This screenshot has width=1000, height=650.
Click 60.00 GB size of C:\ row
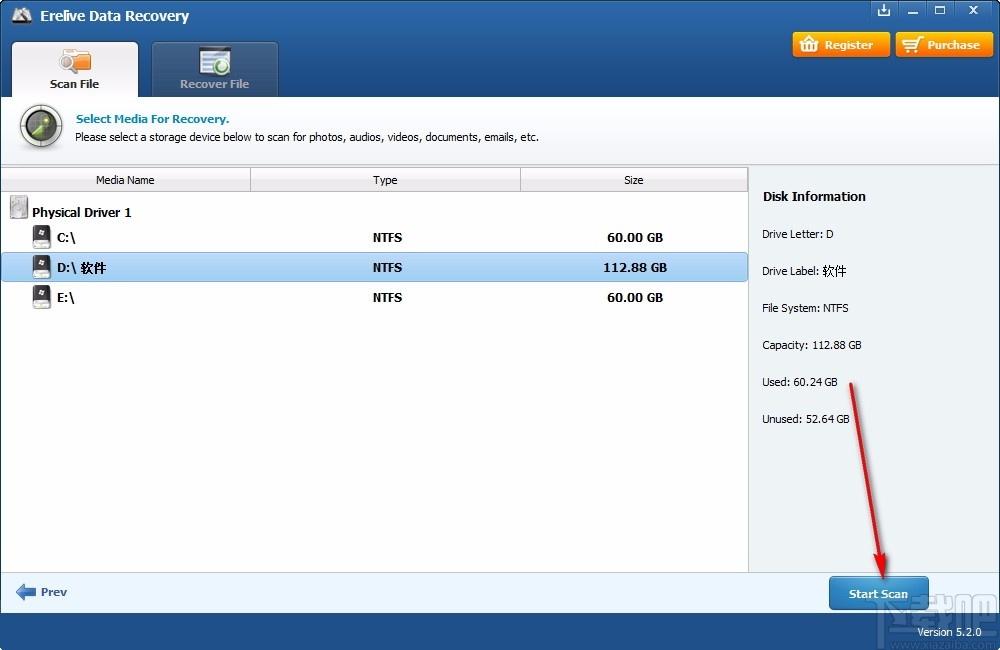(635, 237)
